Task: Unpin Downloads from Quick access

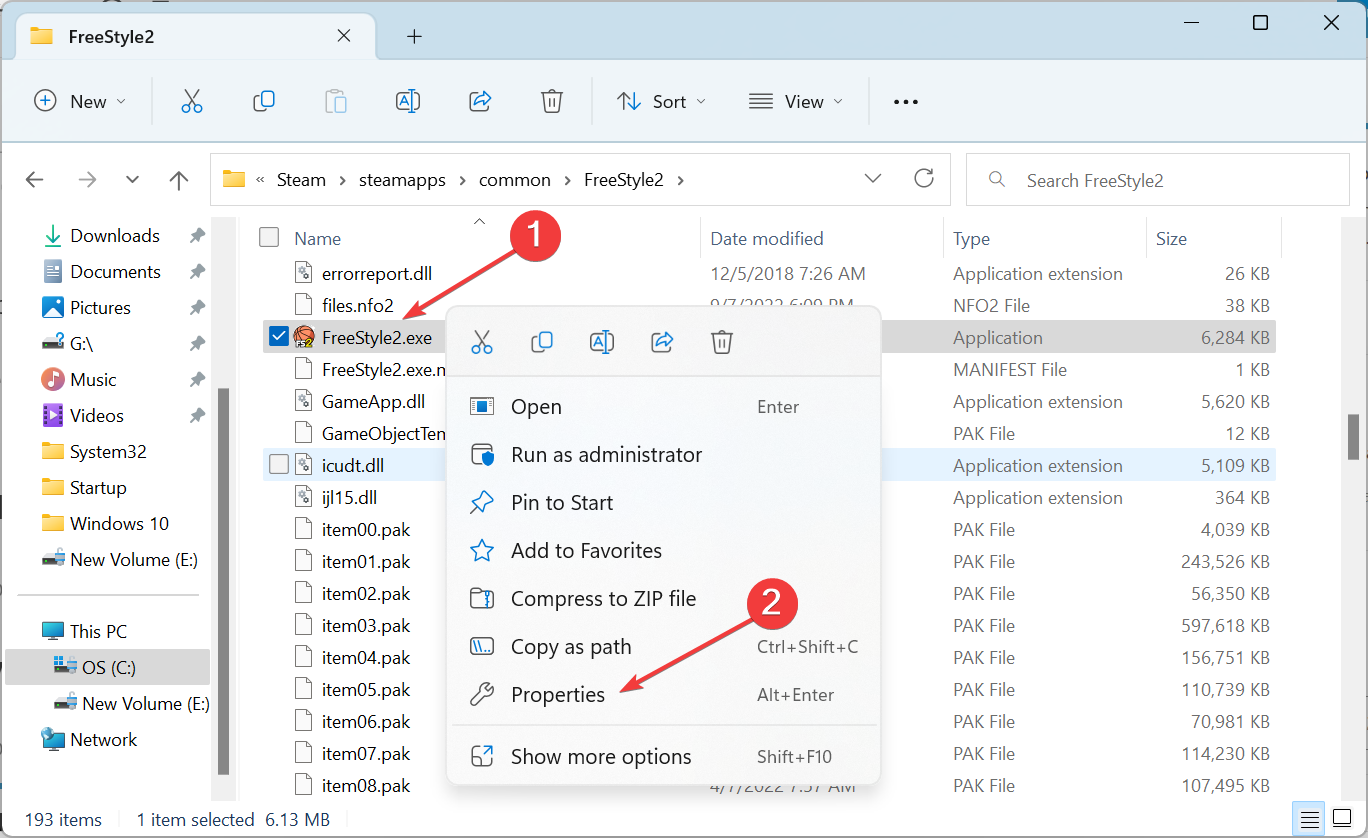Action: [x=197, y=236]
